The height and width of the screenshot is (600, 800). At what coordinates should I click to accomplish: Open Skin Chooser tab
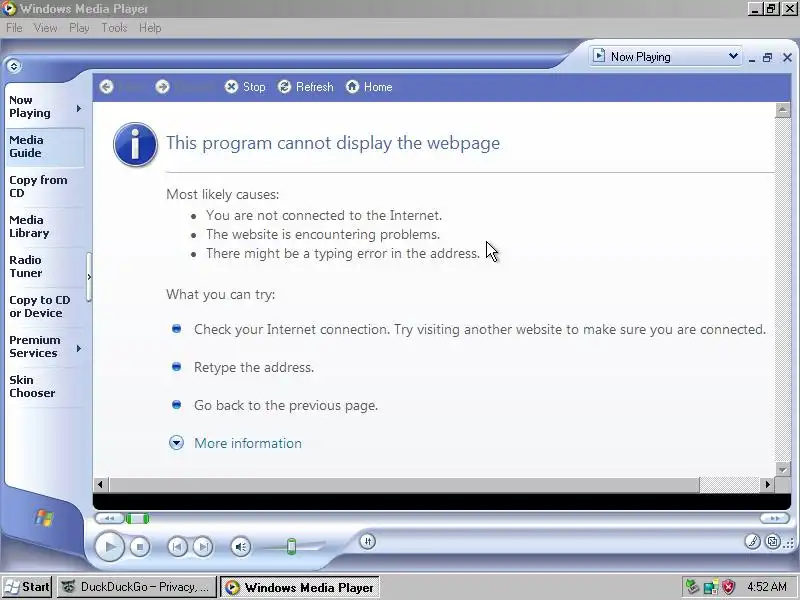click(32, 386)
